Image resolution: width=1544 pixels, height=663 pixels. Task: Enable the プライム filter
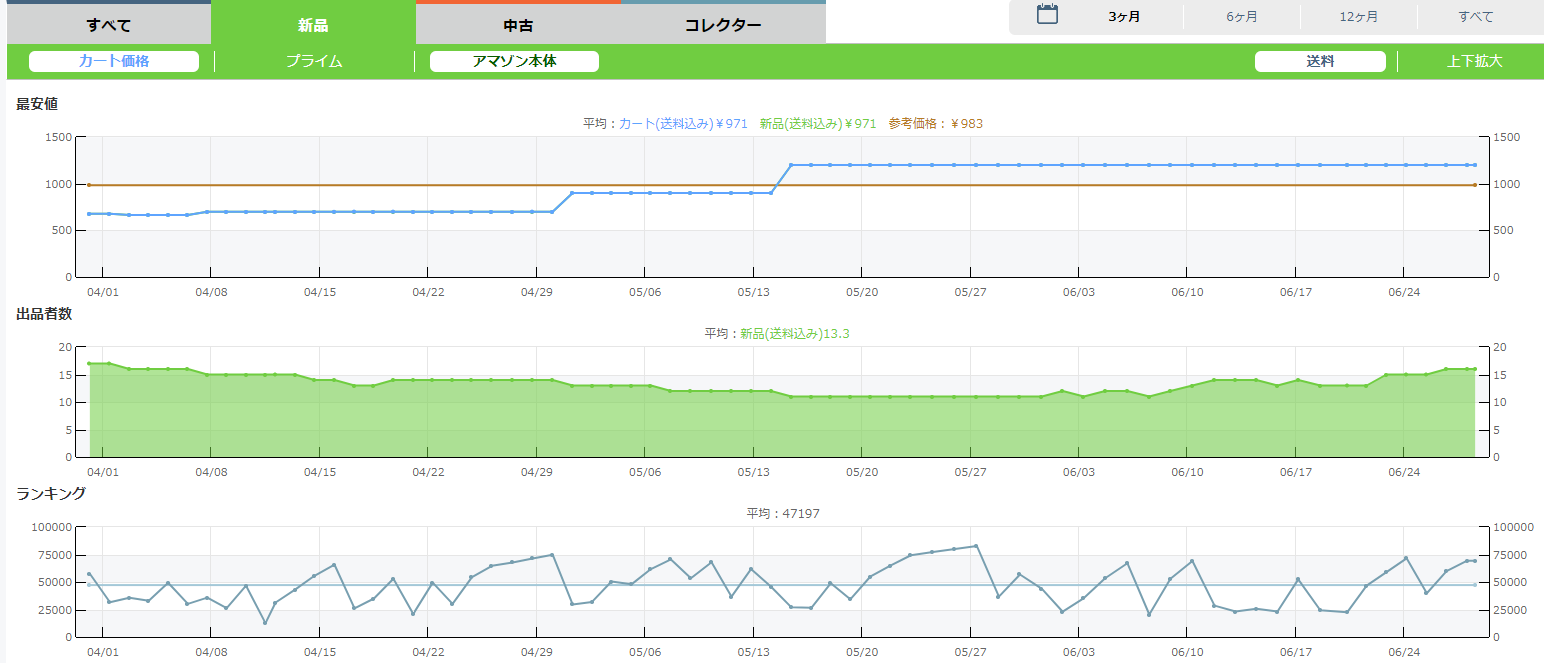[x=314, y=62]
